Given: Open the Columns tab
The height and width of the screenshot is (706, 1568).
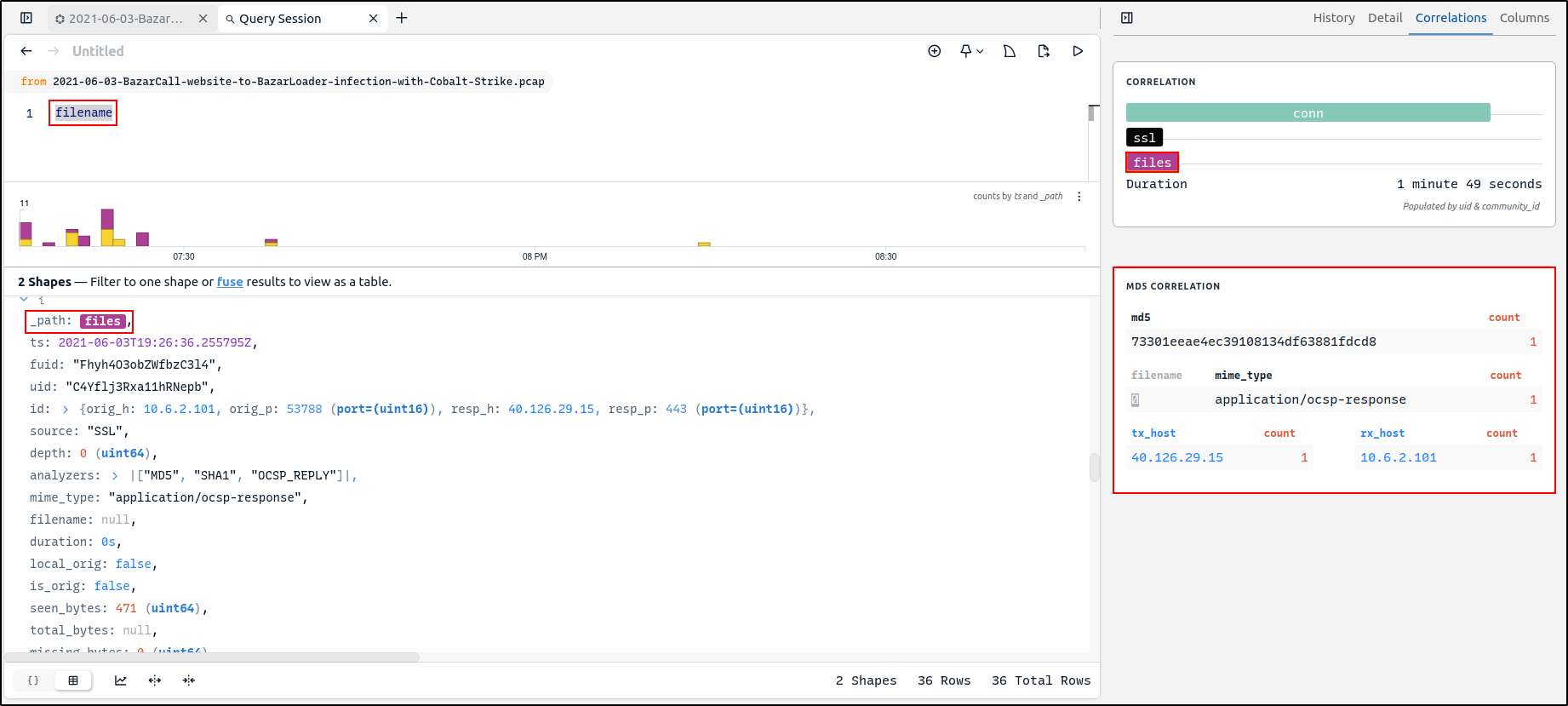Looking at the screenshot, I should (1524, 18).
